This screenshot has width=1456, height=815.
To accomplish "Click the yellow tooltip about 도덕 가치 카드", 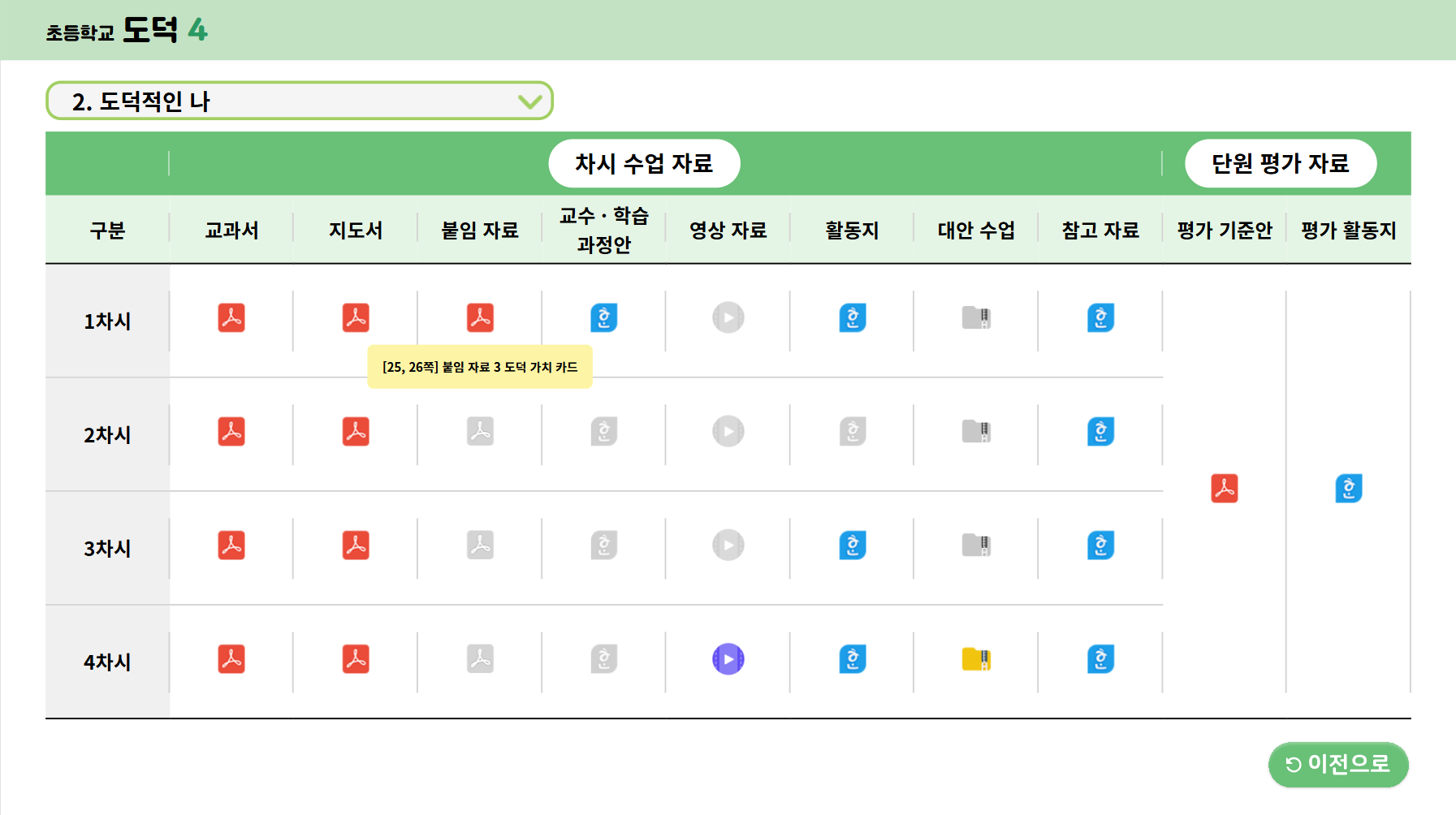I will point(481,367).
